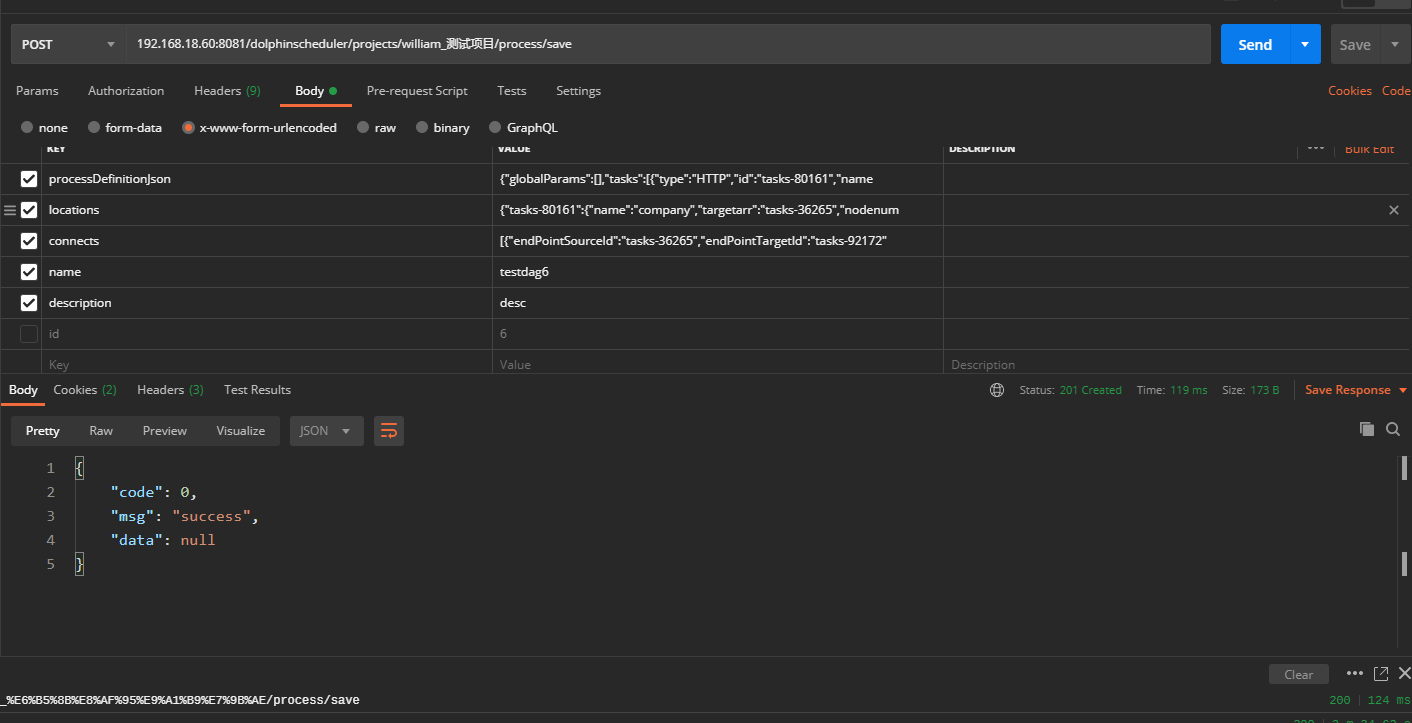Image resolution: width=1412 pixels, height=723 pixels.
Task: Click the Save request button
Action: coord(1356,44)
